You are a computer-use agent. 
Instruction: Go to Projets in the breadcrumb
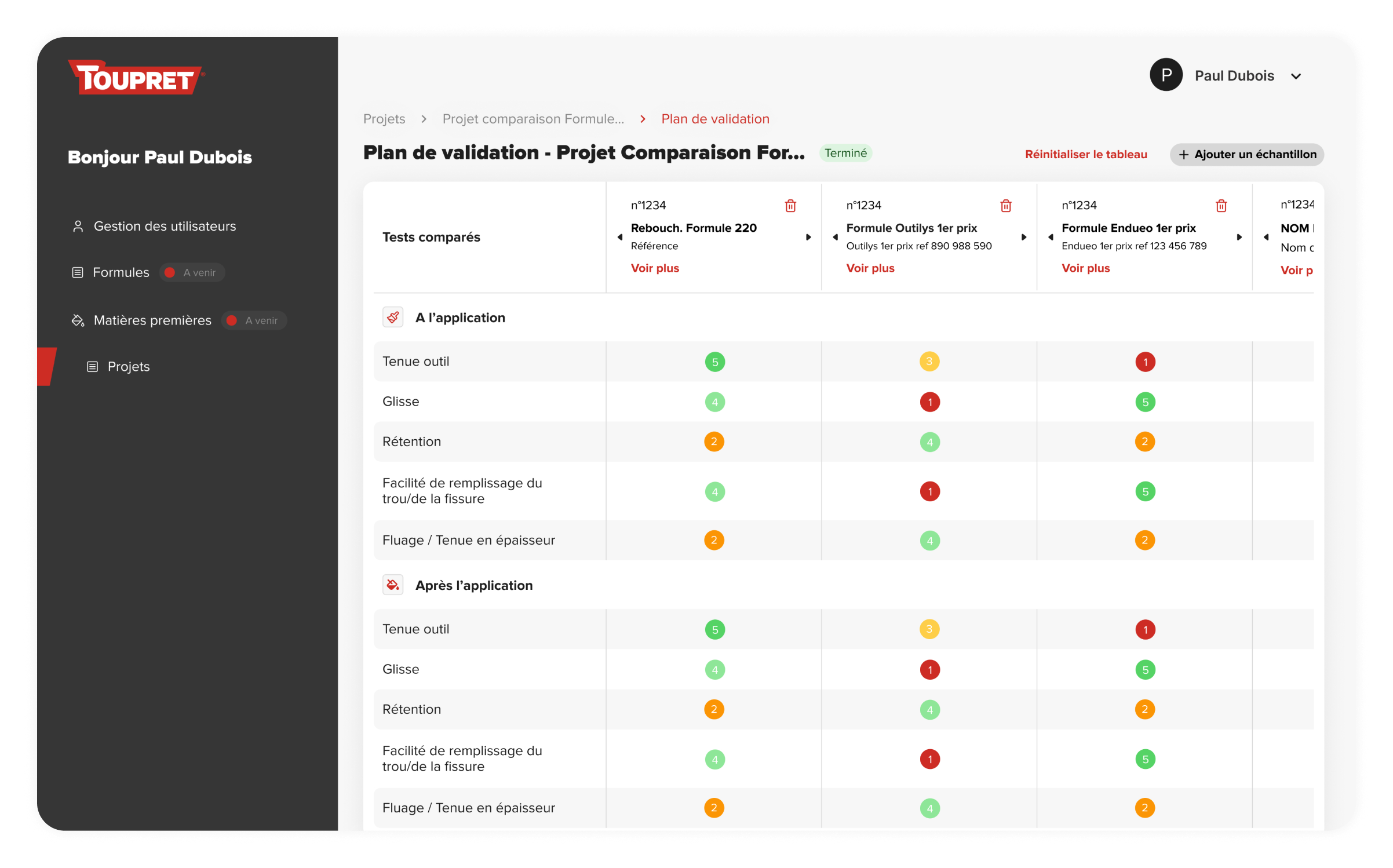pos(384,118)
